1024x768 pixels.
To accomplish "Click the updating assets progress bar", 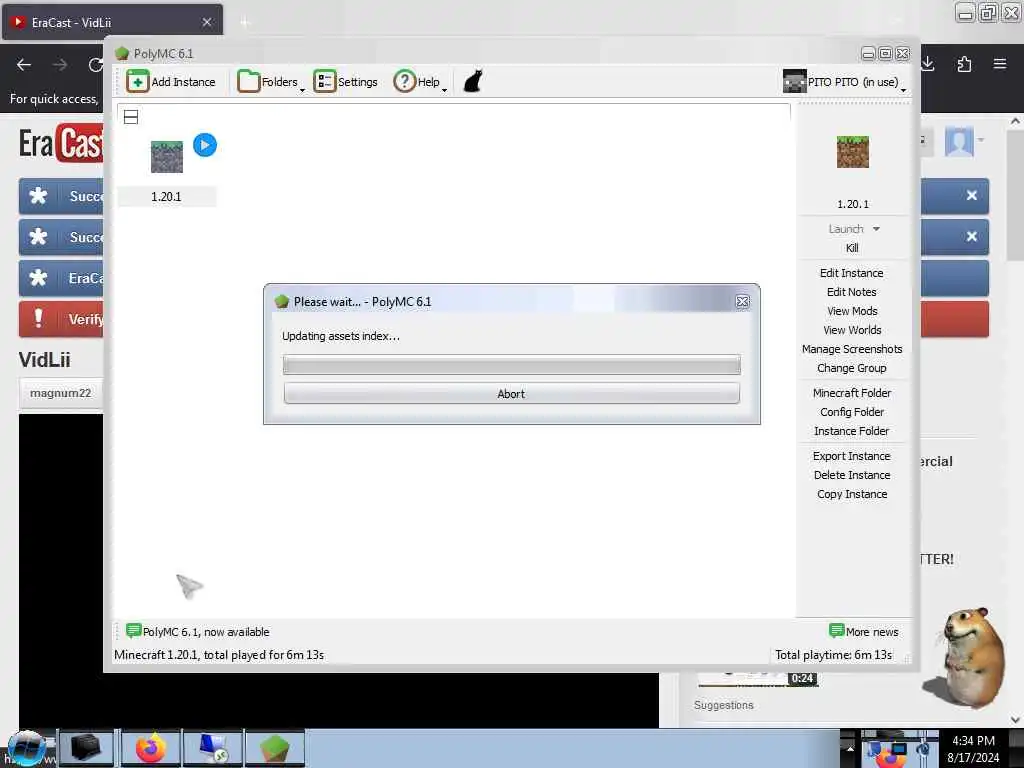I will (x=511, y=364).
